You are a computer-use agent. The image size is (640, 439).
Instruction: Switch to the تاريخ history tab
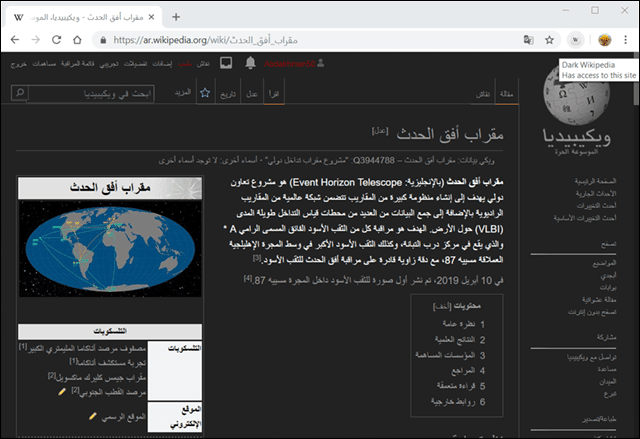coord(228,94)
